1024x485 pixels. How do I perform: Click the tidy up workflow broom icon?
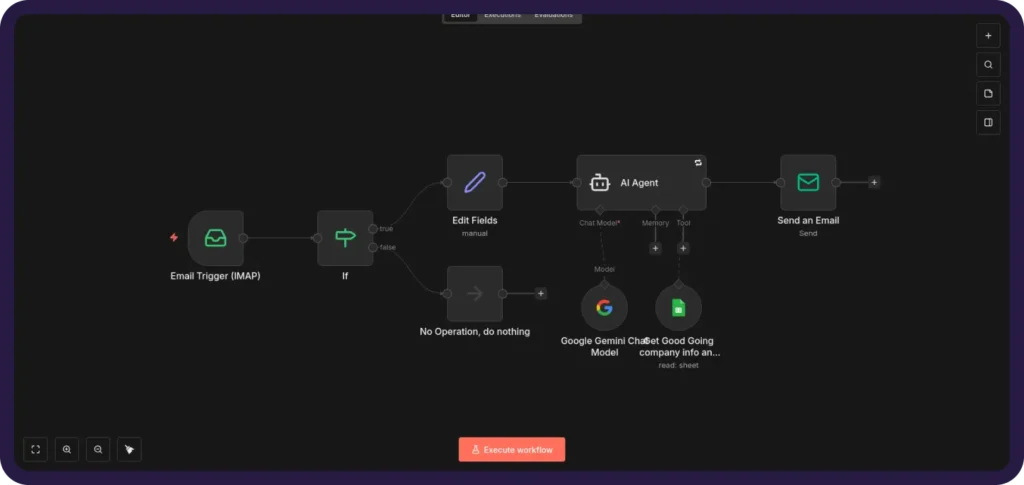129,449
